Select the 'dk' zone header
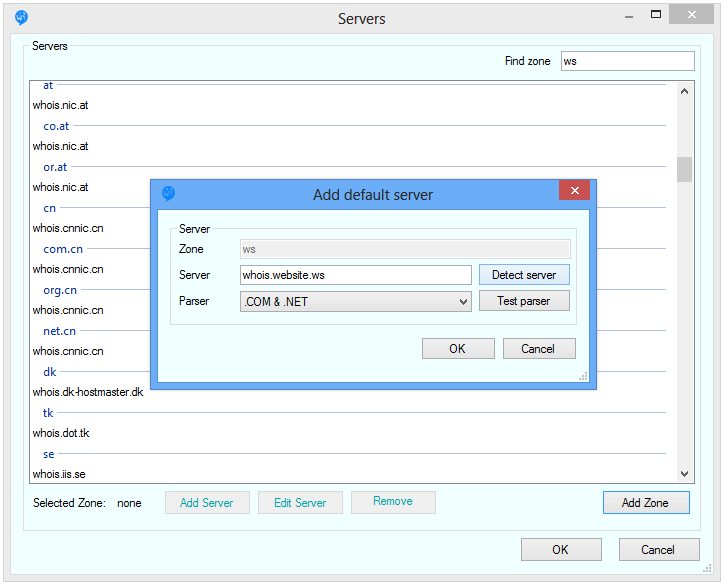The width and height of the screenshot is (724, 585). point(49,372)
